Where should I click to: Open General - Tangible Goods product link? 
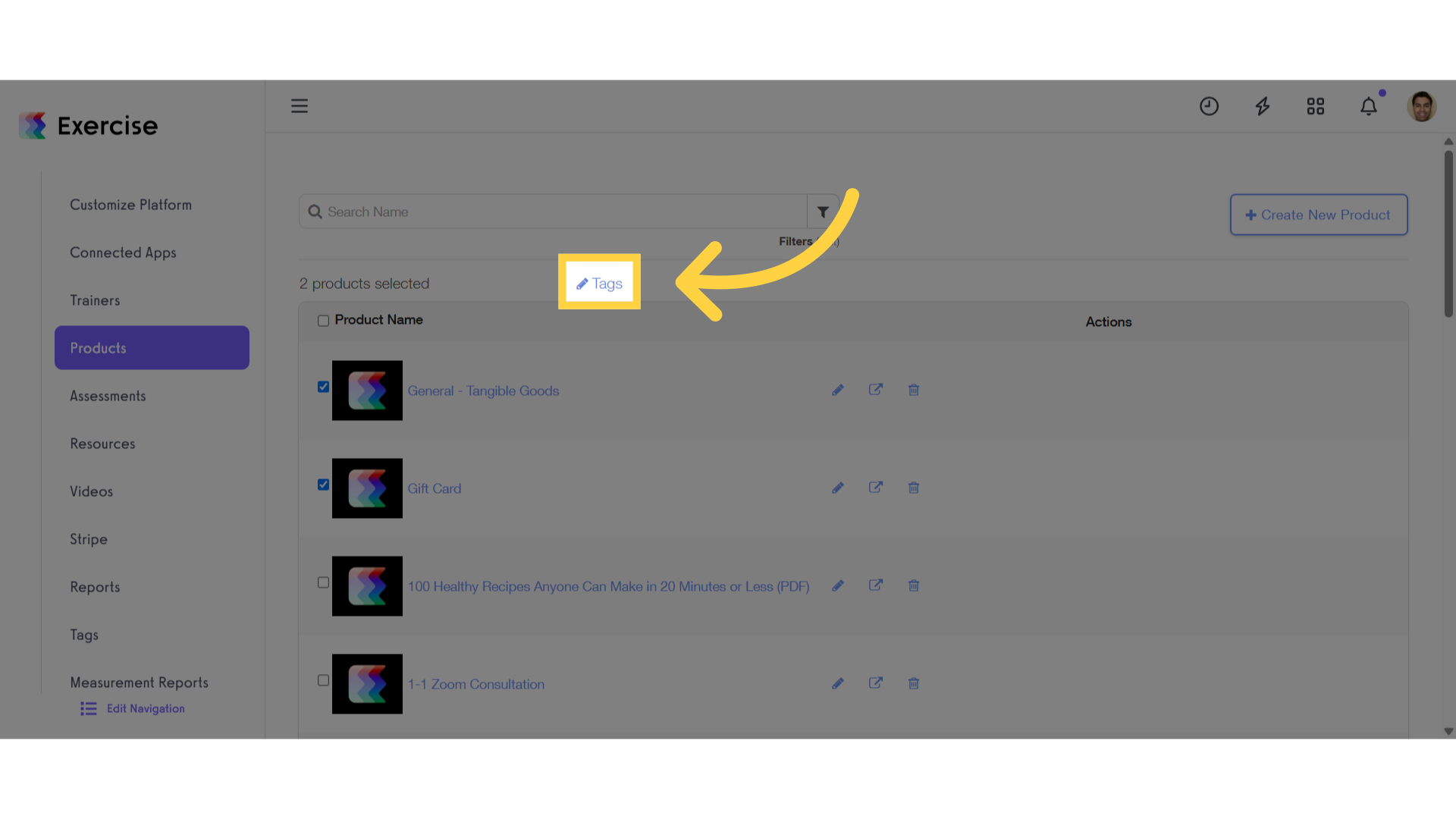pos(483,391)
